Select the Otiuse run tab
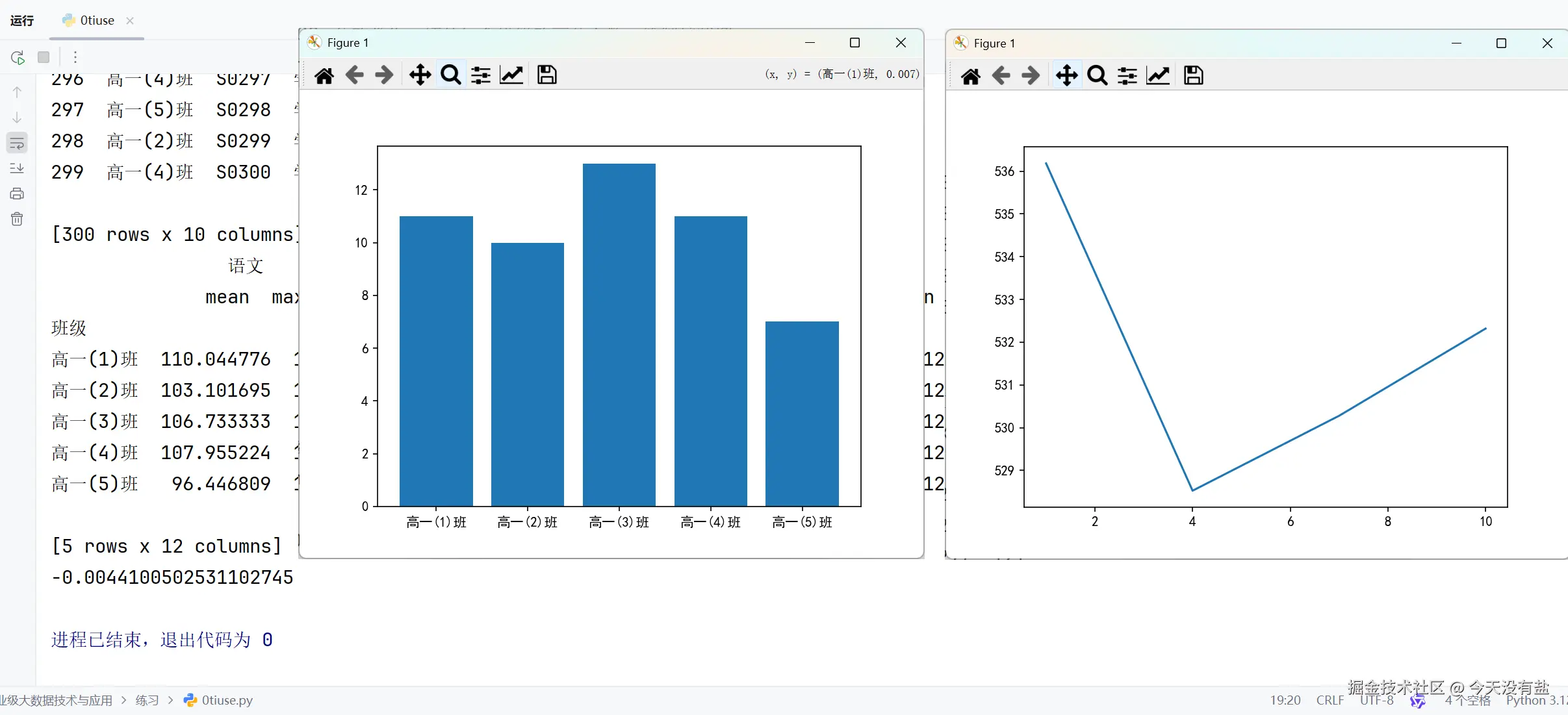Viewport: 1568px width, 715px height. coord(96,21)
